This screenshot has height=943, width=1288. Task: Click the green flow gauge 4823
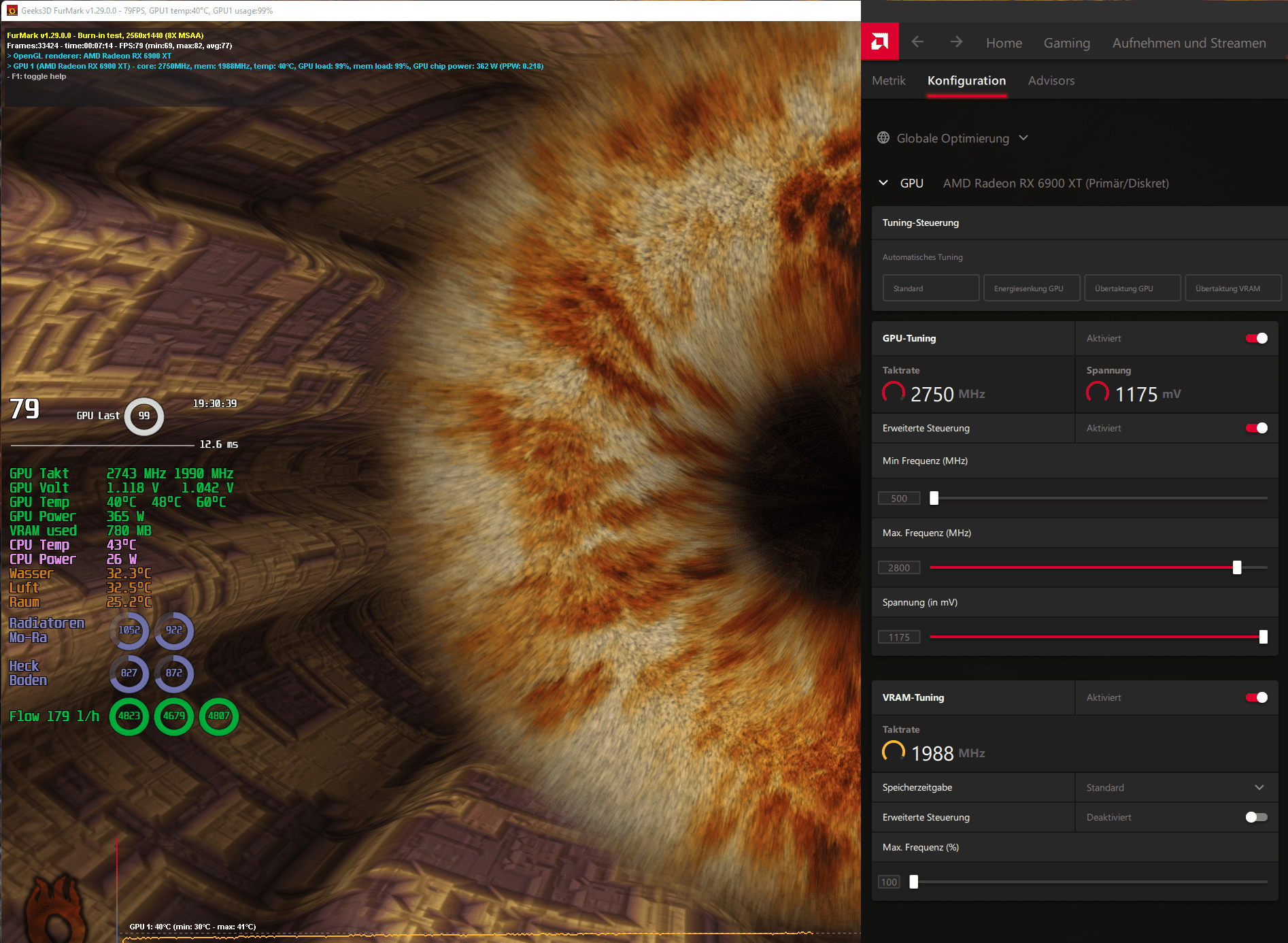[129, 716]
